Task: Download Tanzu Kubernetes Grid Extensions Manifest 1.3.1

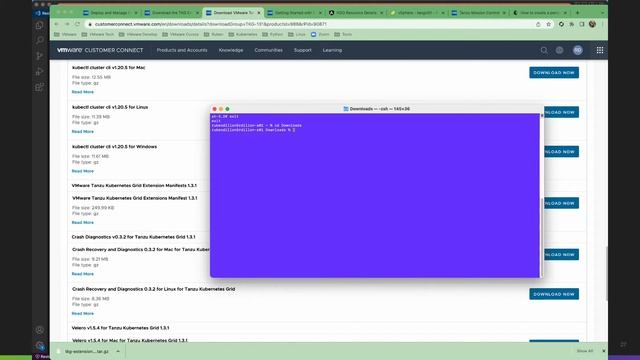Action: click(561, 203)
